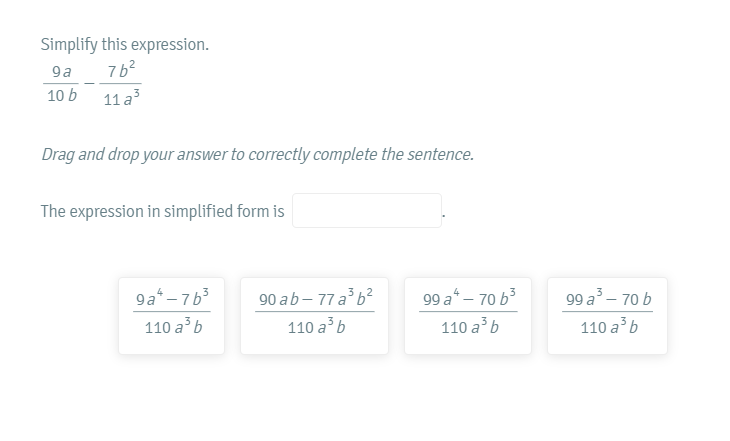The height and width of the screenshot is (441, 730).
Task: Select the answer tile with 9a⁴ − 7b³
Action: [171, 316]
